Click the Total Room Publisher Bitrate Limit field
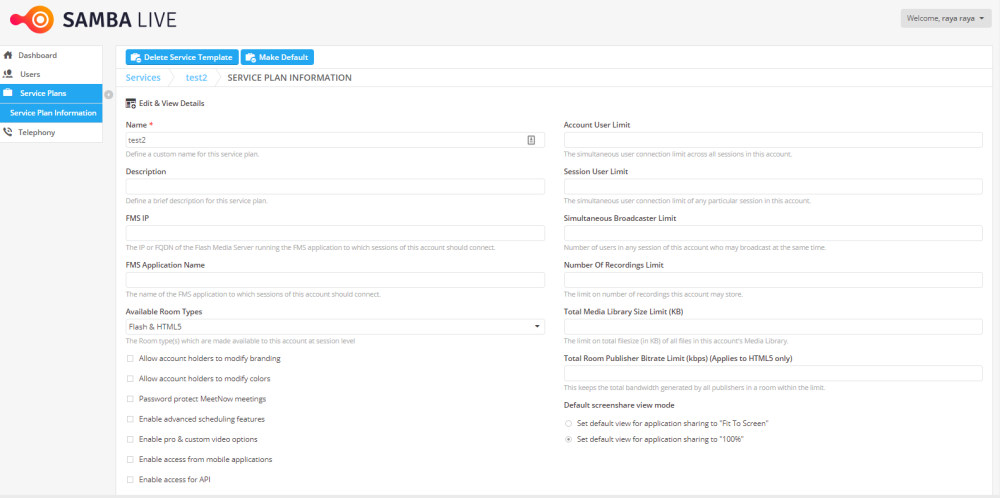 [773, 373]
